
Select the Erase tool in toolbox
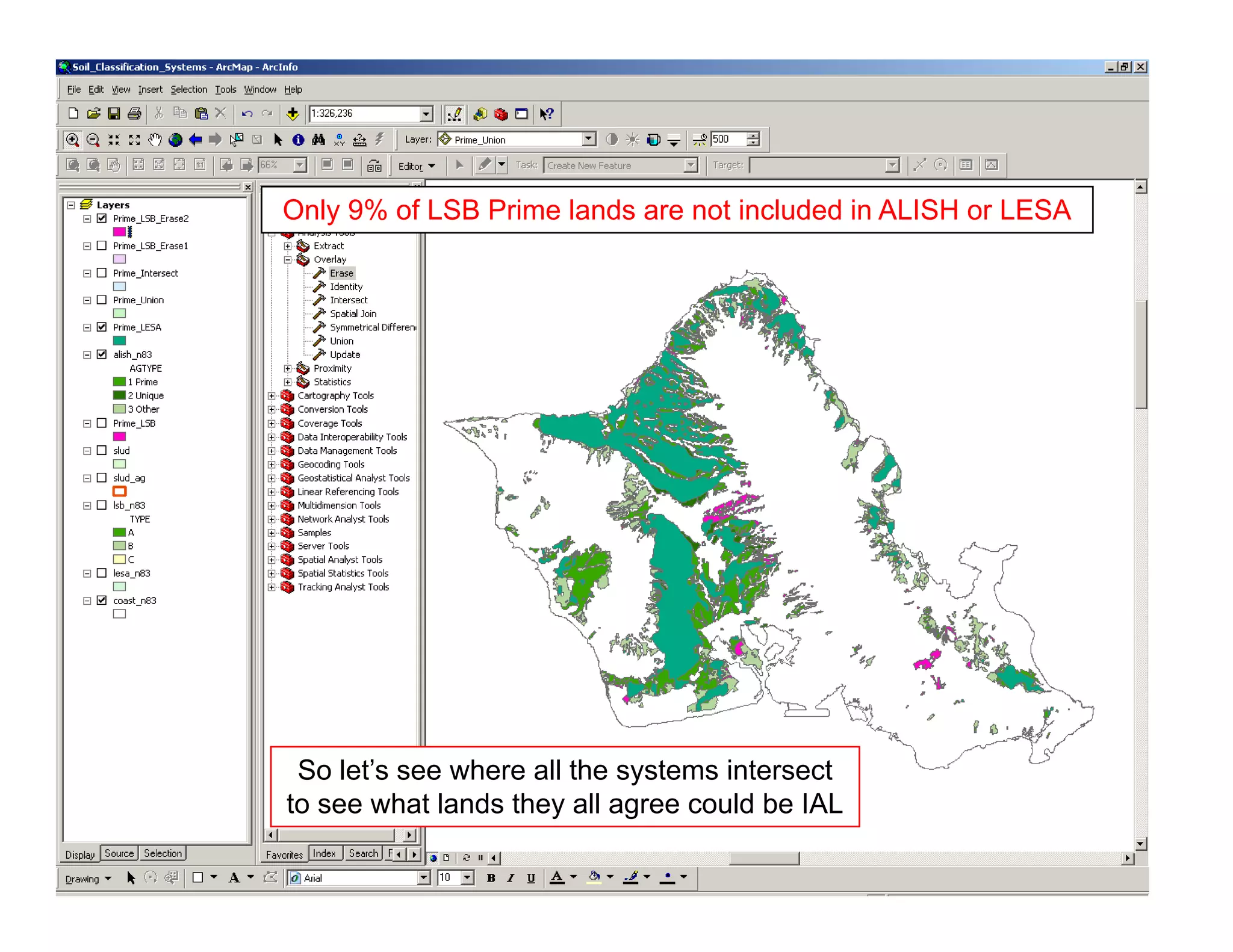coord(341,273)
